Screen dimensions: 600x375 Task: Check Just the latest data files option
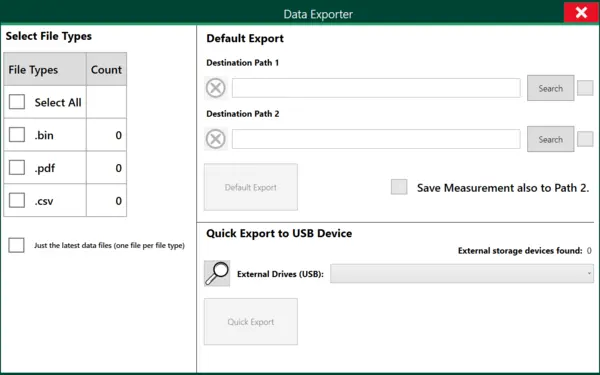pos(16,245)
